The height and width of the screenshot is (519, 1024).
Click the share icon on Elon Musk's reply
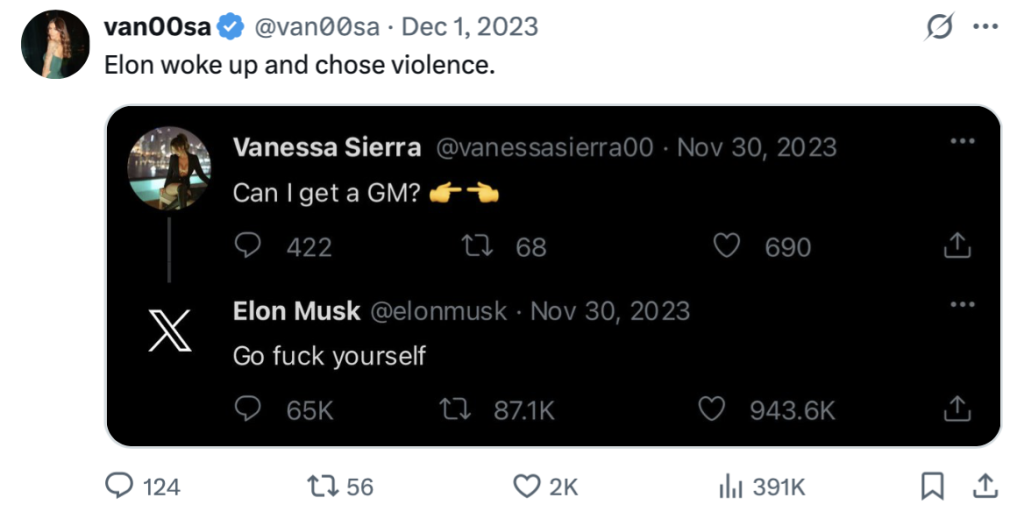pyautogui.click(x=957, y=409)
